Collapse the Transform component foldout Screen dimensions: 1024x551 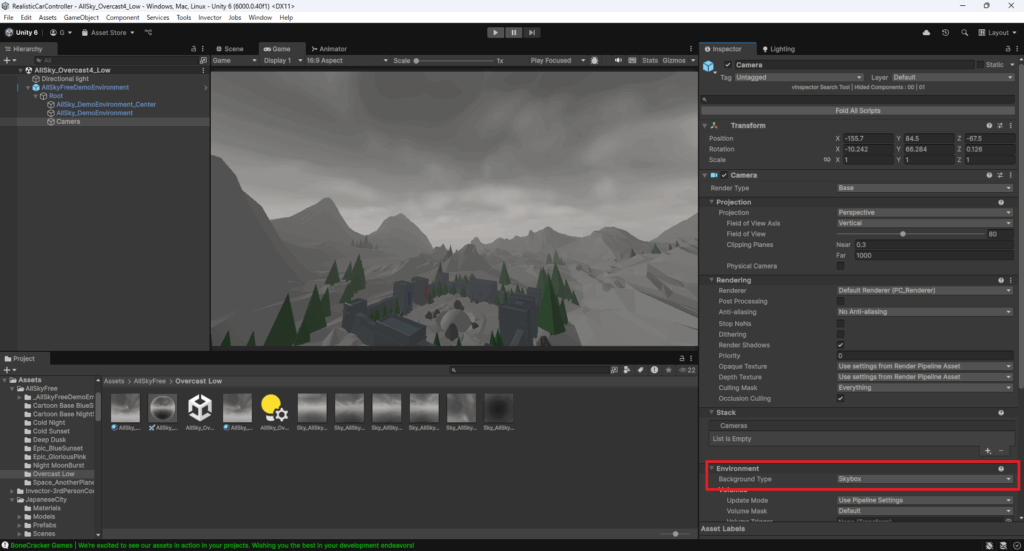[705, 125]
